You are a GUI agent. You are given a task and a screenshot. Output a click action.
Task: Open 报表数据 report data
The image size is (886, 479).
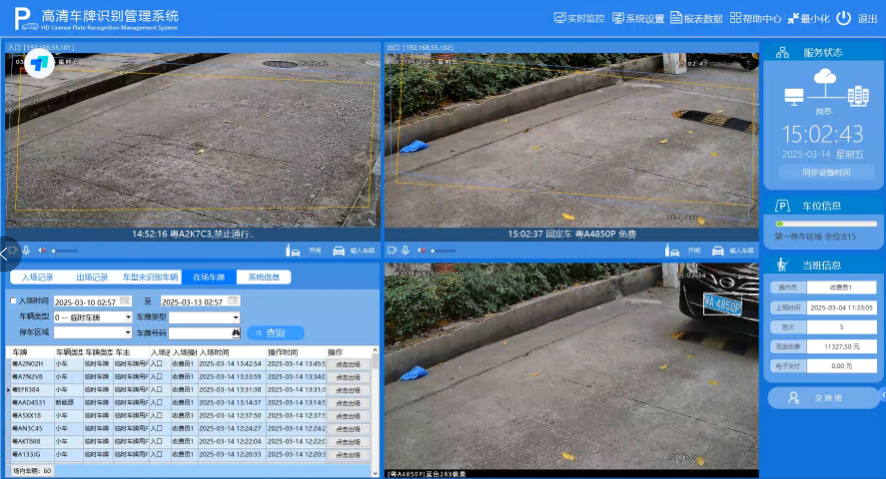point(697,18)
